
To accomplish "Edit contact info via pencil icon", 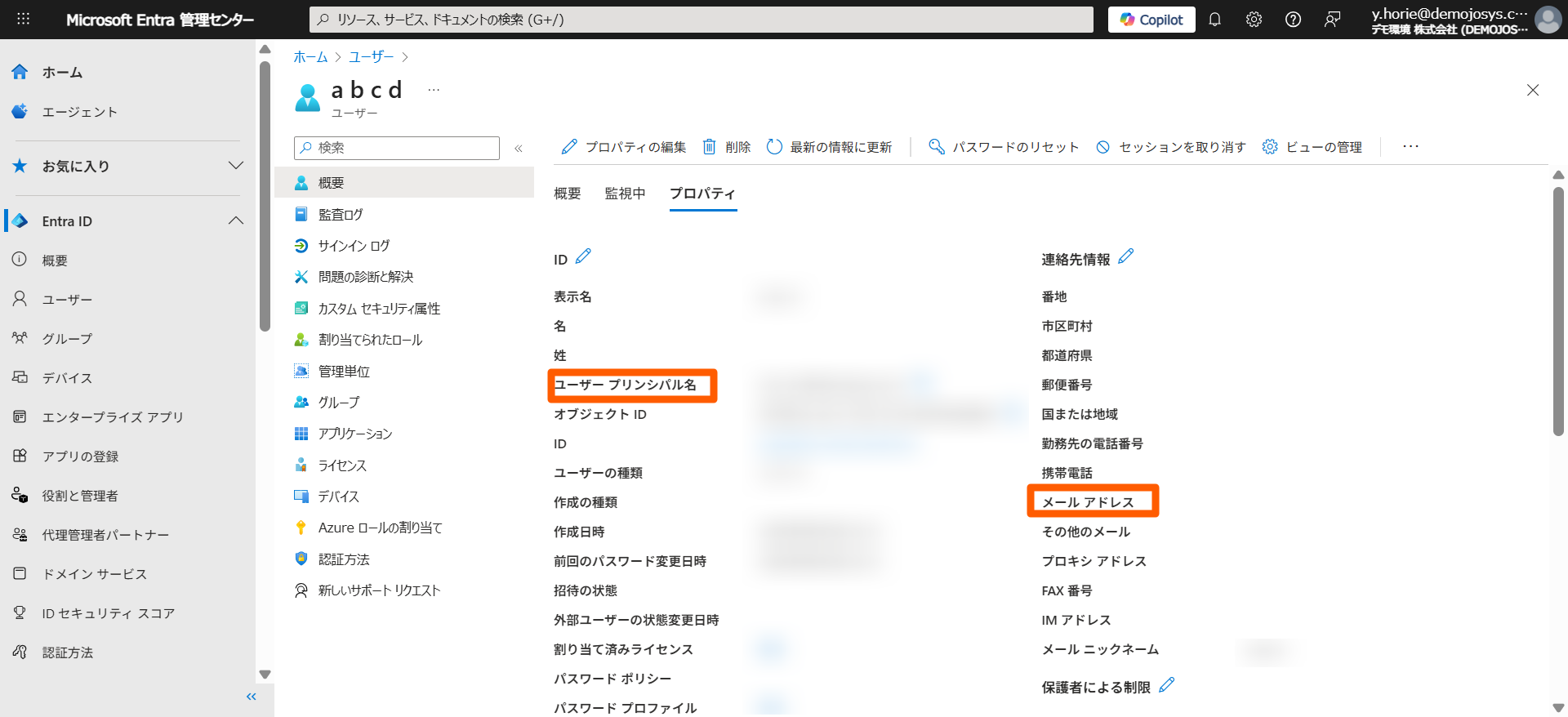I will 1125,256.
